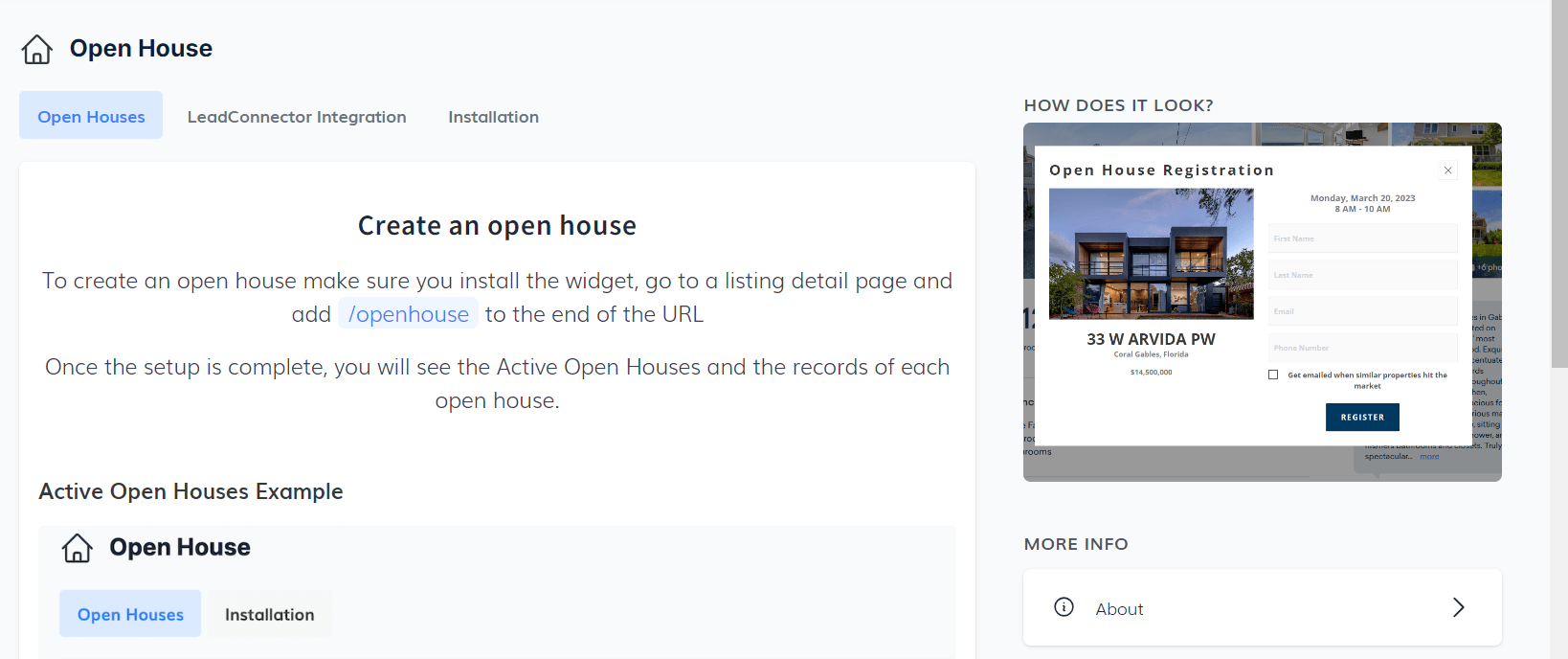Viewport: 1568px width, 659px height.
Task: Click the 'more' link in the preview
Action: click(x=1429, y=457)
